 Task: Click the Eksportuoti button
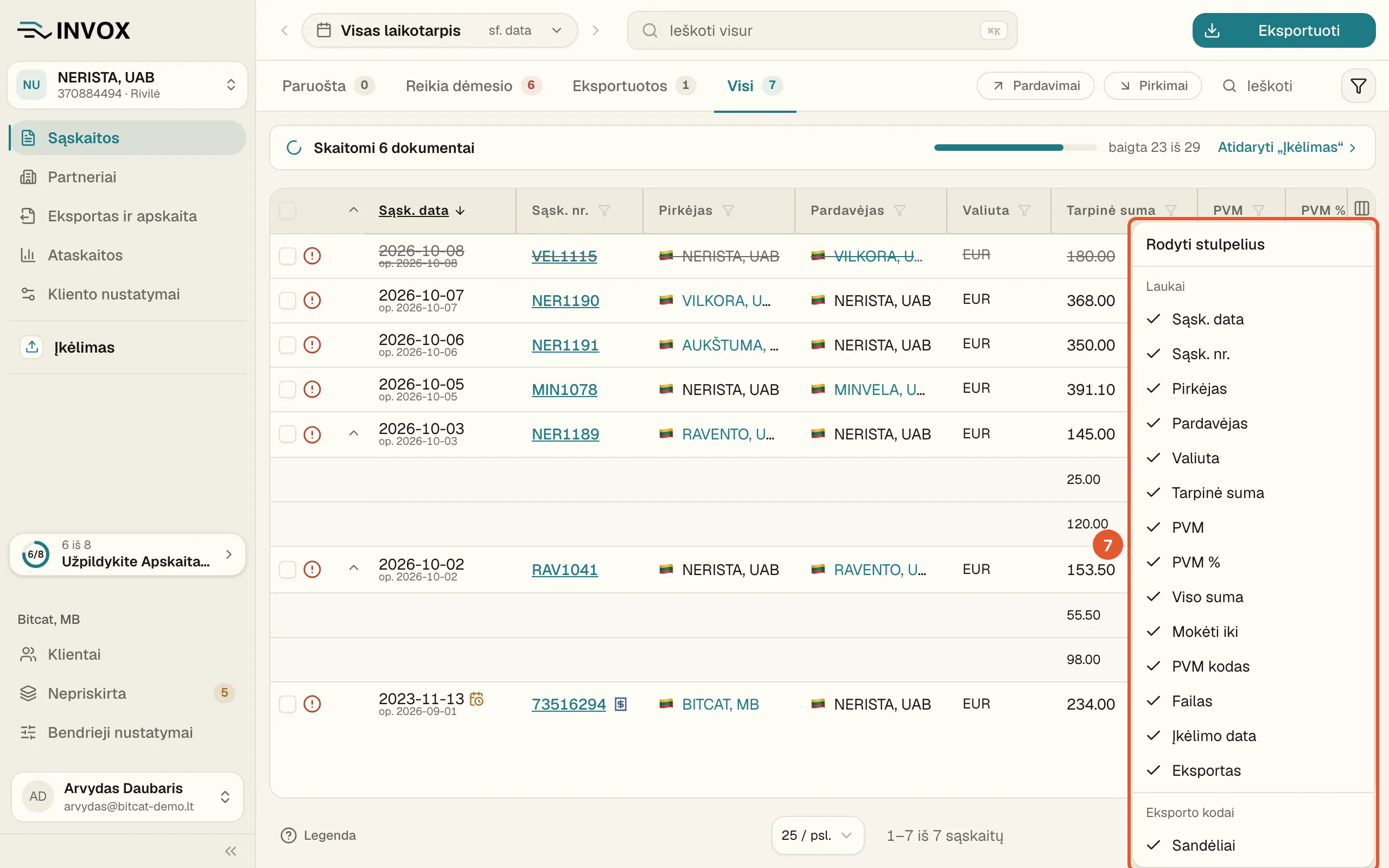[1283, 30]
